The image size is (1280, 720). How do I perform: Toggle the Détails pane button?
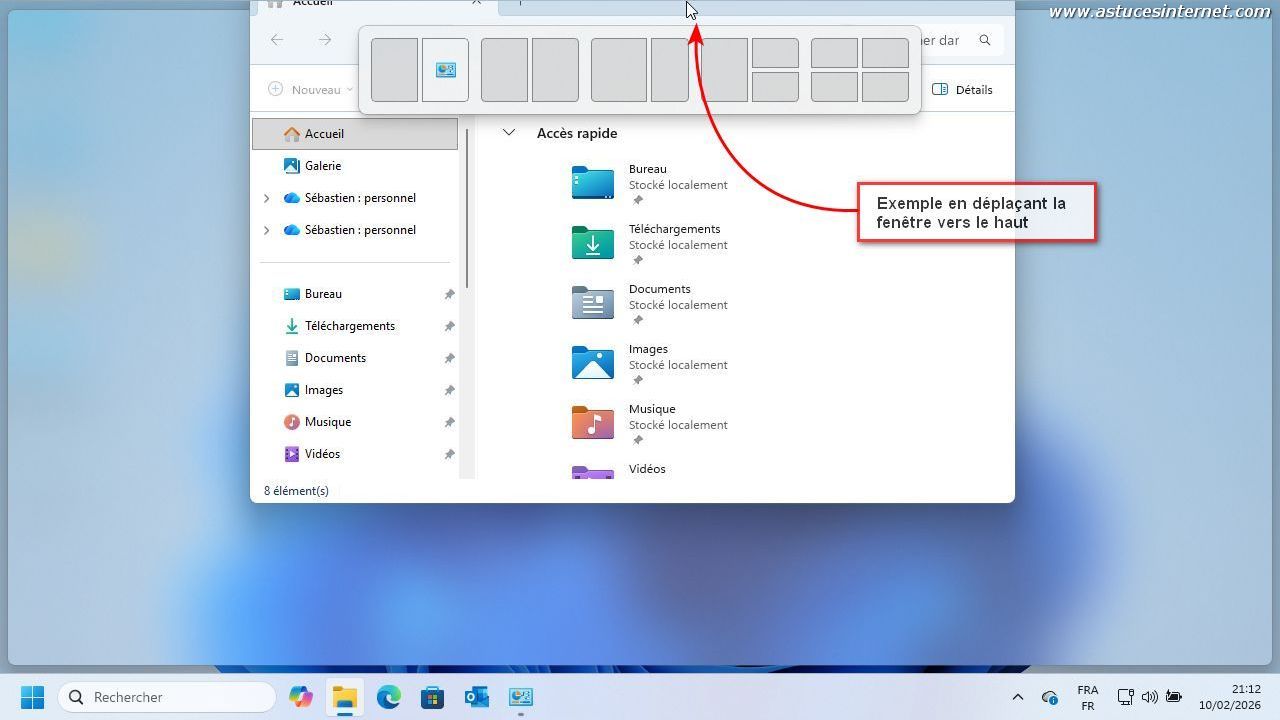962,90
